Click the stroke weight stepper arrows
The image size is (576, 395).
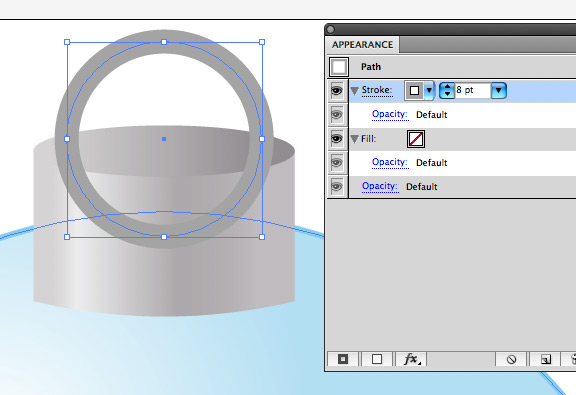point(447,90)
